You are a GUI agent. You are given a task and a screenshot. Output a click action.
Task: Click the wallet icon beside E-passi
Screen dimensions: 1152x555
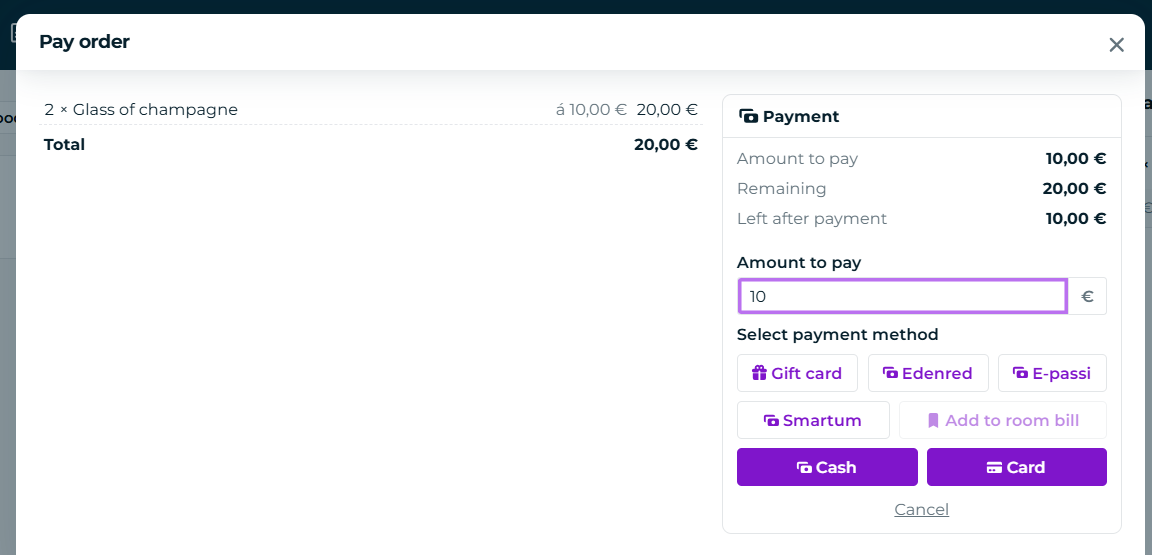click(1020, 373)
